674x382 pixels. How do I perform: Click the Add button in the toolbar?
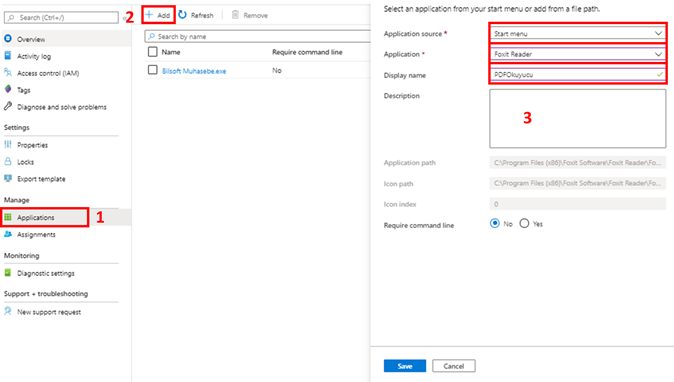coord(158,15)
